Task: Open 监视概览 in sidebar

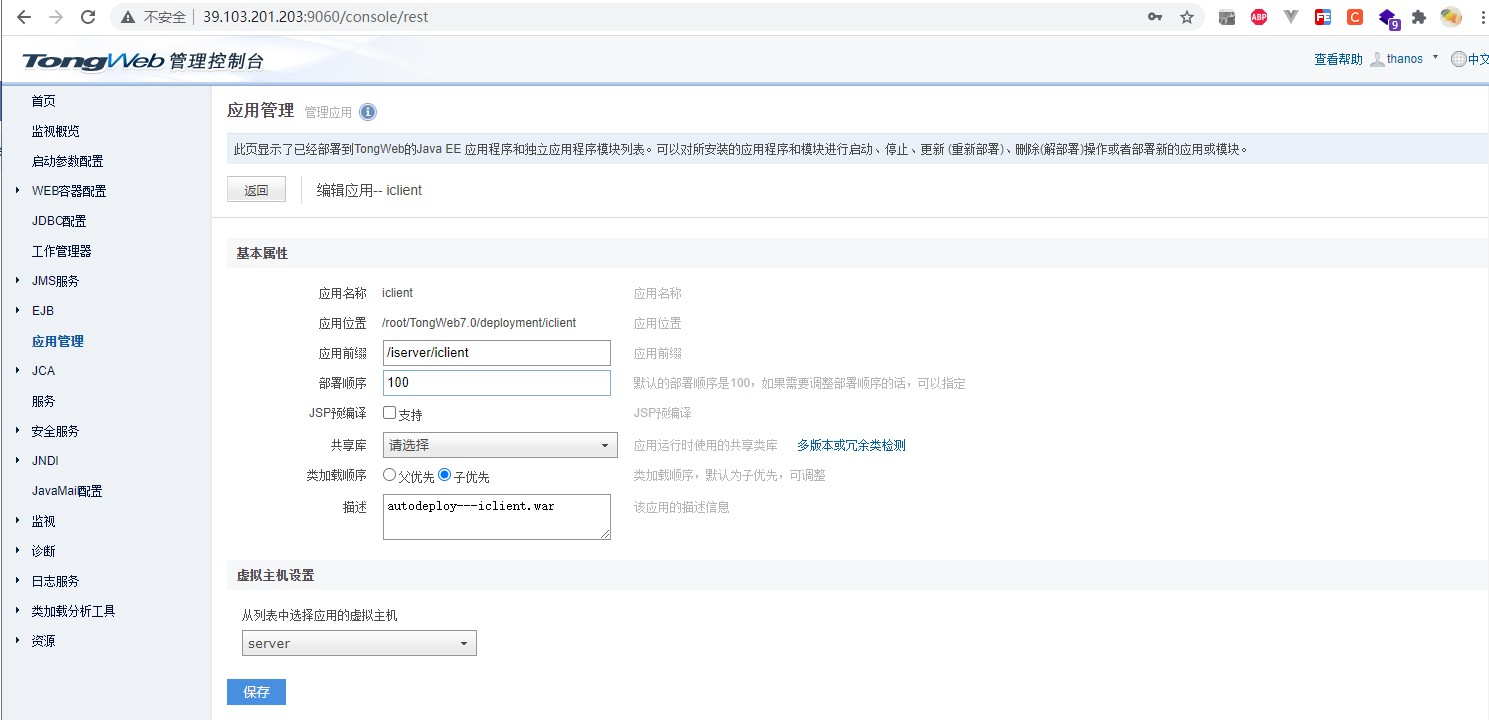Action: (x=56, y=131)
